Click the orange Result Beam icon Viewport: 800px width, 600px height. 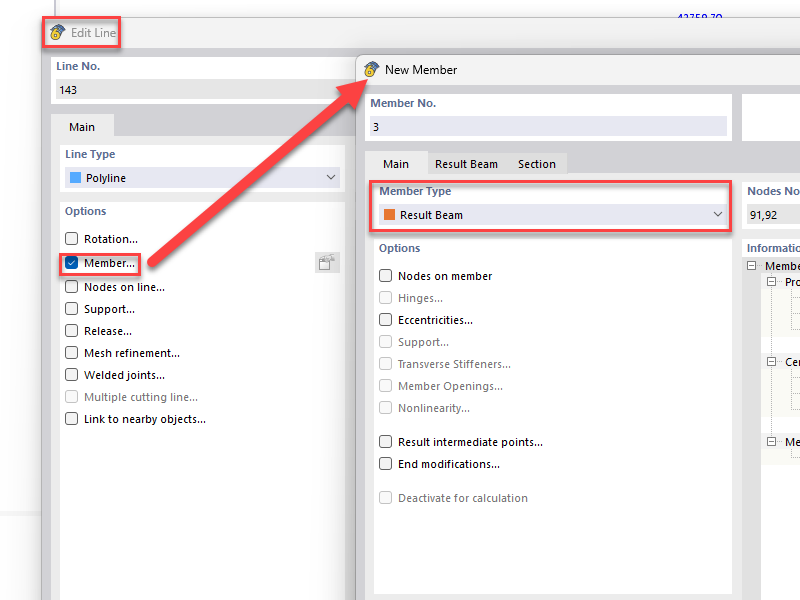pyautogui.click(x=391, y=214)
